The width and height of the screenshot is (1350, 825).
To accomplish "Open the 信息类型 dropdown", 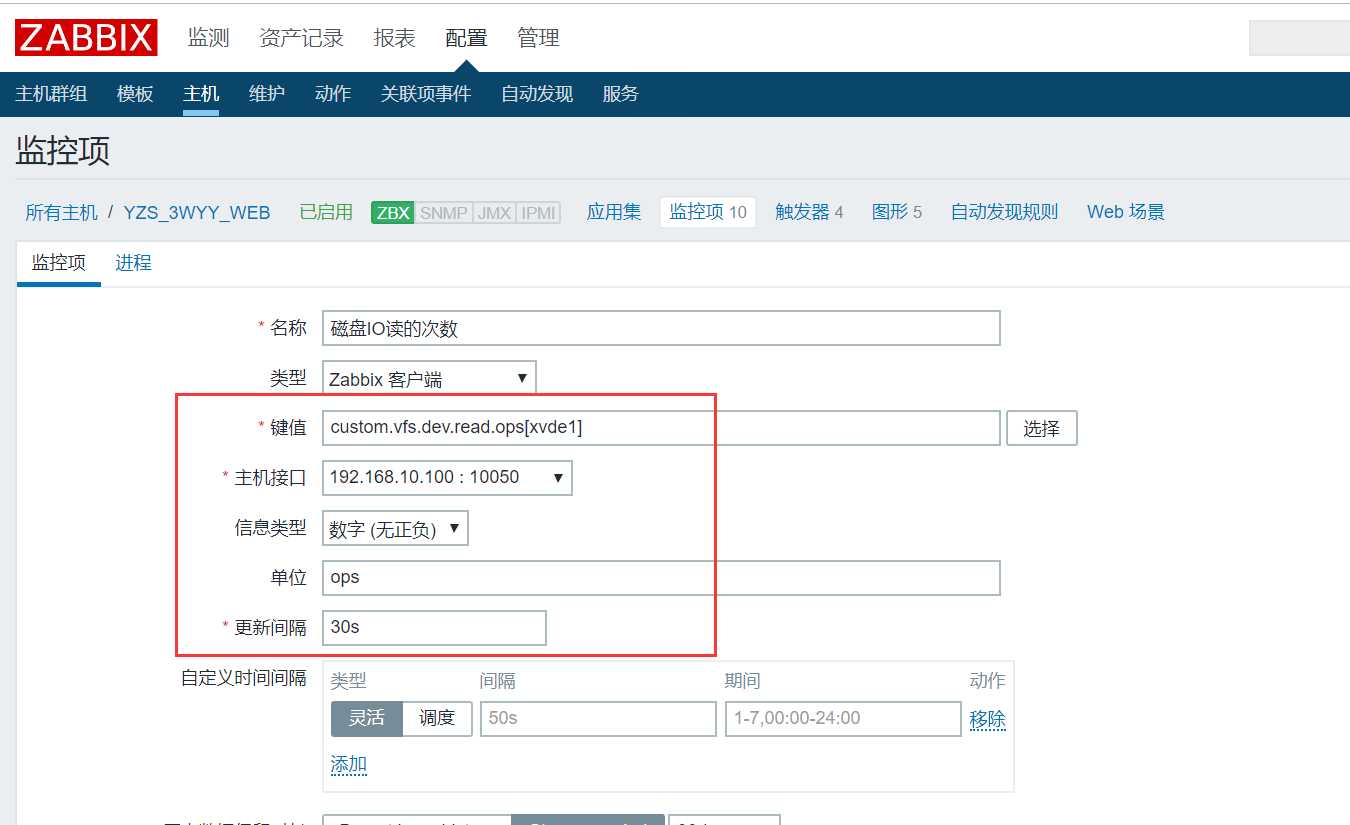I will (x=395, y=528).
